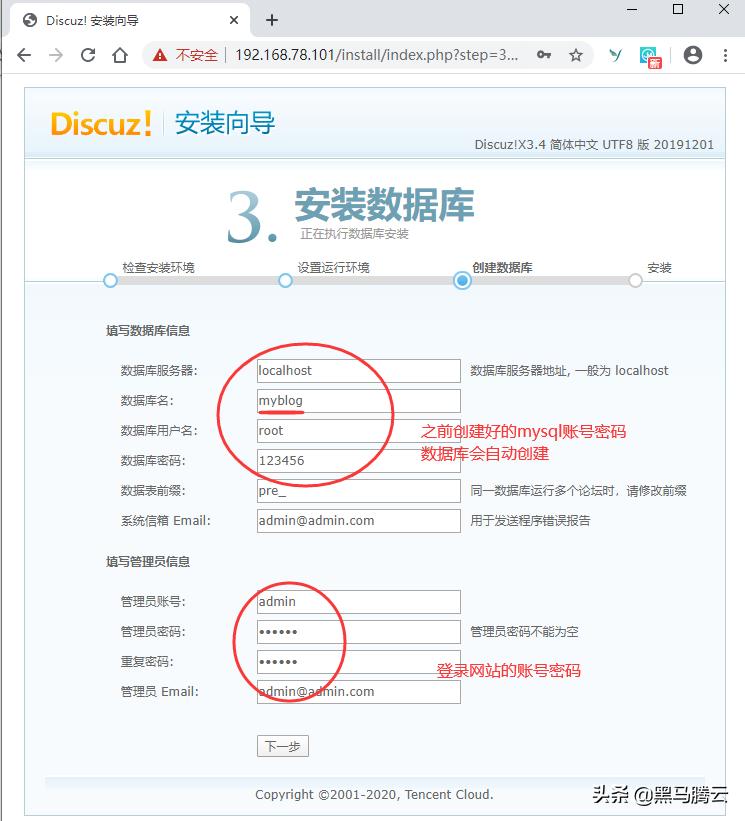The height and width of the screenshot is (821, 745).
Task: Click the 设置运行环境 step marker
Action: click(x=285, y=281)
